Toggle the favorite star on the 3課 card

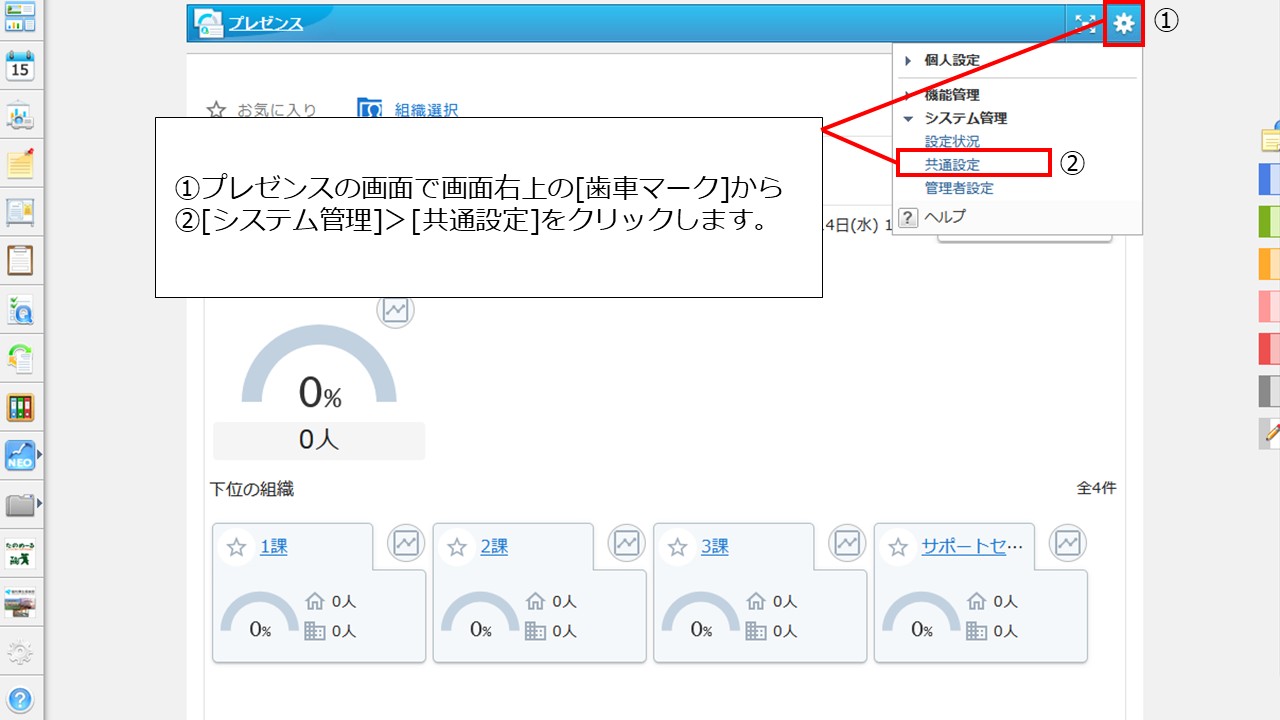(677, 547)
